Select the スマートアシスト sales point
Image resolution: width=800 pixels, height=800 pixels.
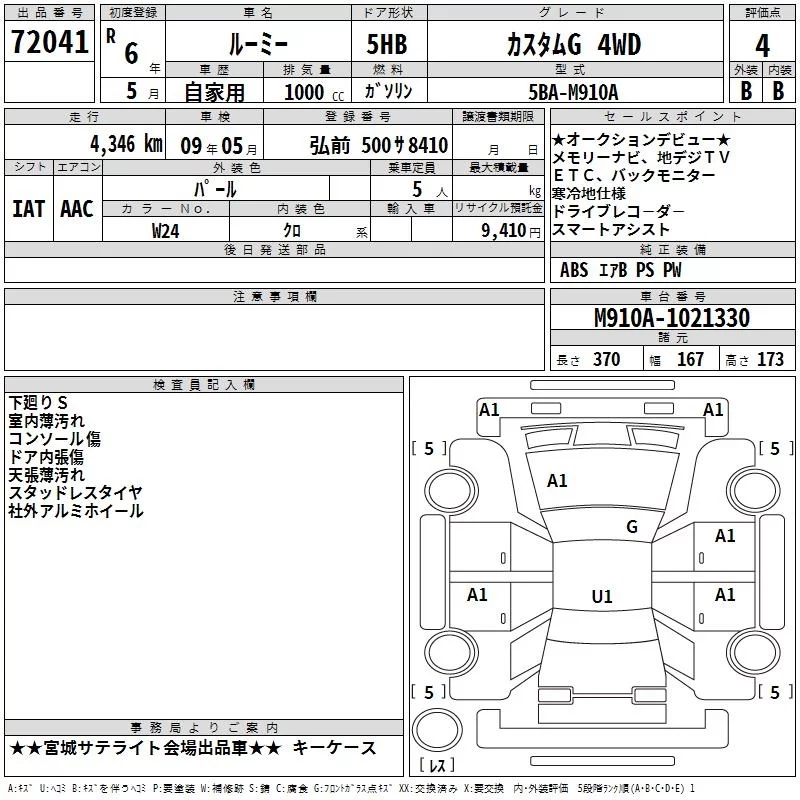[x=611, y=230]
